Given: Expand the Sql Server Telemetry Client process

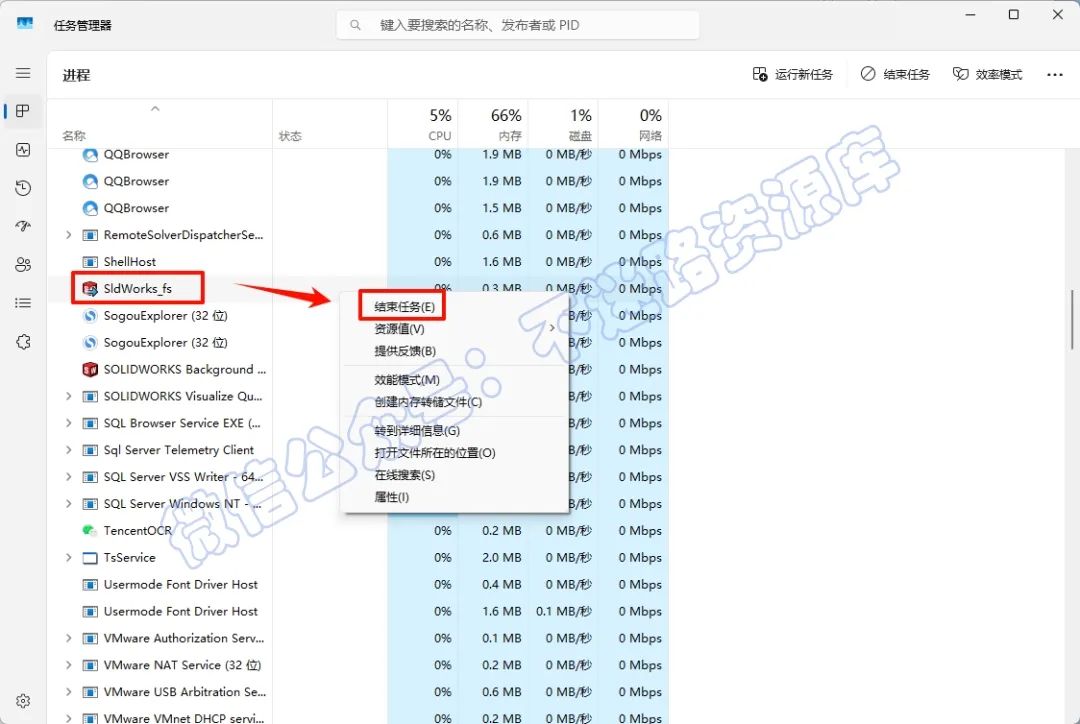Looking at the screenshot, I should pyautogui.click(x=68, y=450).
